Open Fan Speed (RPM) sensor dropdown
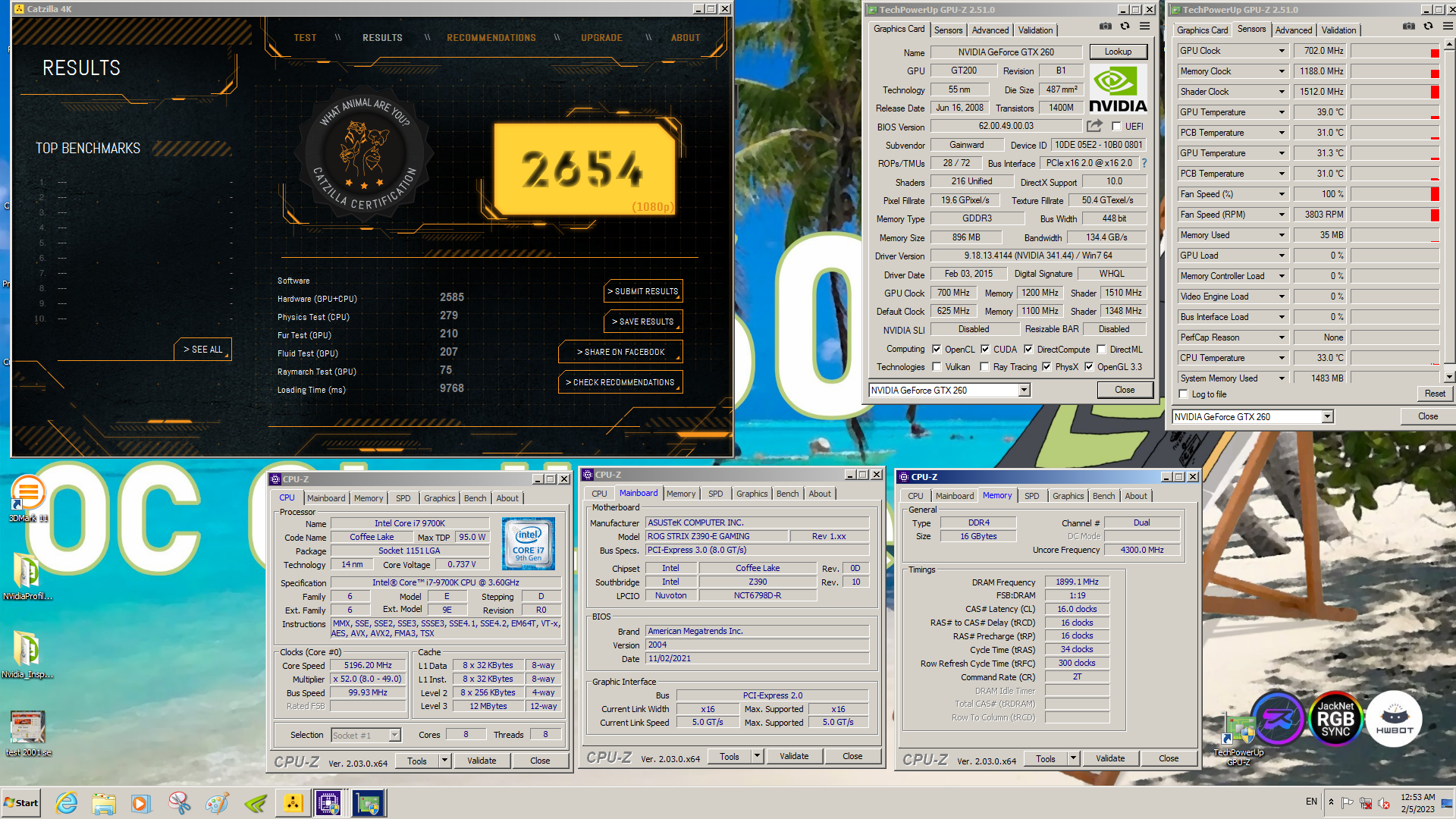Viewport: 1456px width, 819px height. 1282,215
